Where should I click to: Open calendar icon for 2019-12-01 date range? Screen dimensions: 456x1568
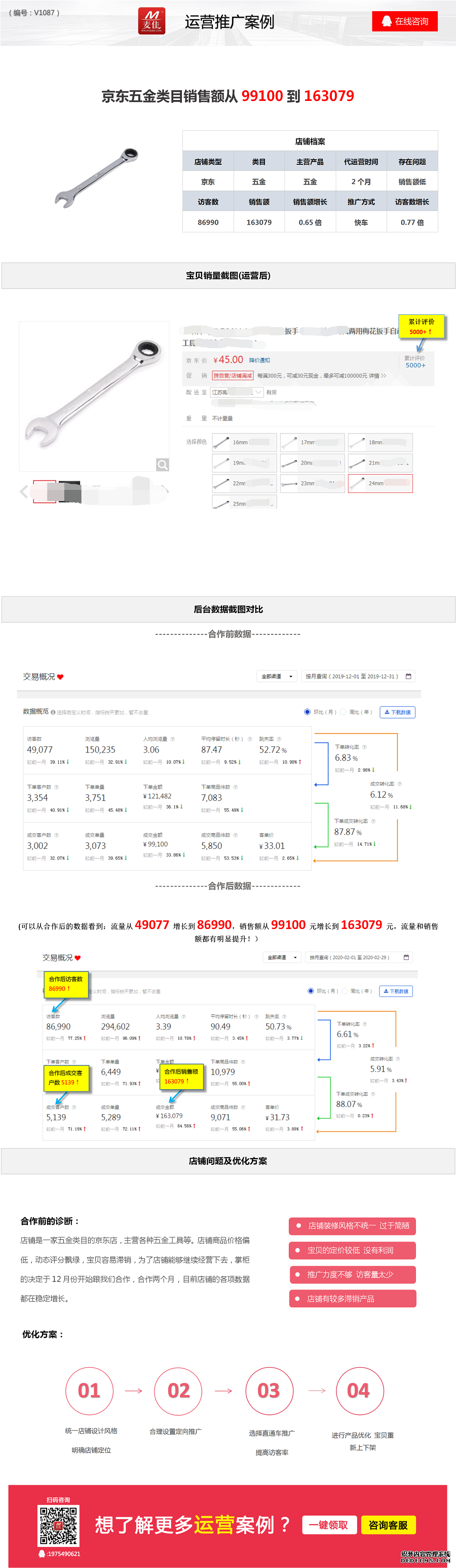(408, 676)
